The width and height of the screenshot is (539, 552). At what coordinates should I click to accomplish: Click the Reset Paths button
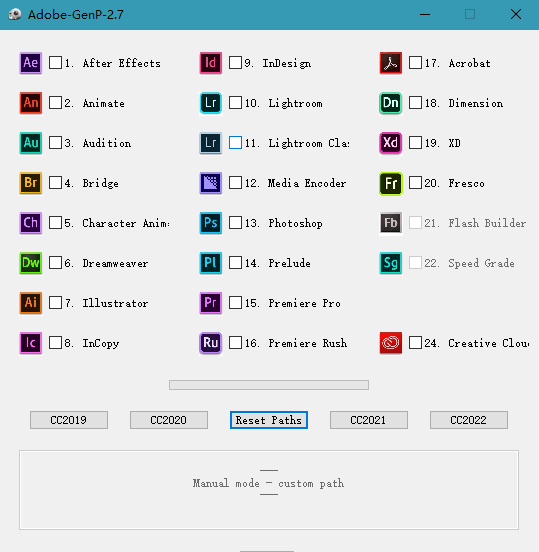269,420
